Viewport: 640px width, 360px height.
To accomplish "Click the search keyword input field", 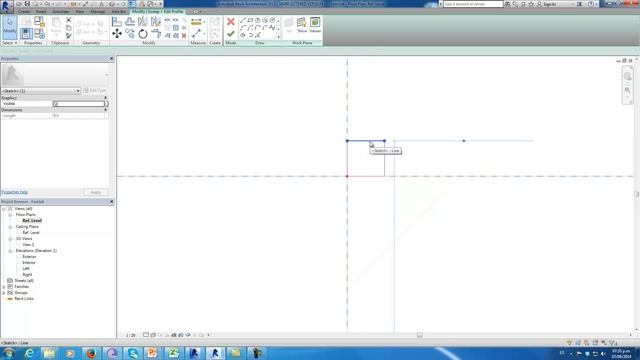I will click(473, 4).
